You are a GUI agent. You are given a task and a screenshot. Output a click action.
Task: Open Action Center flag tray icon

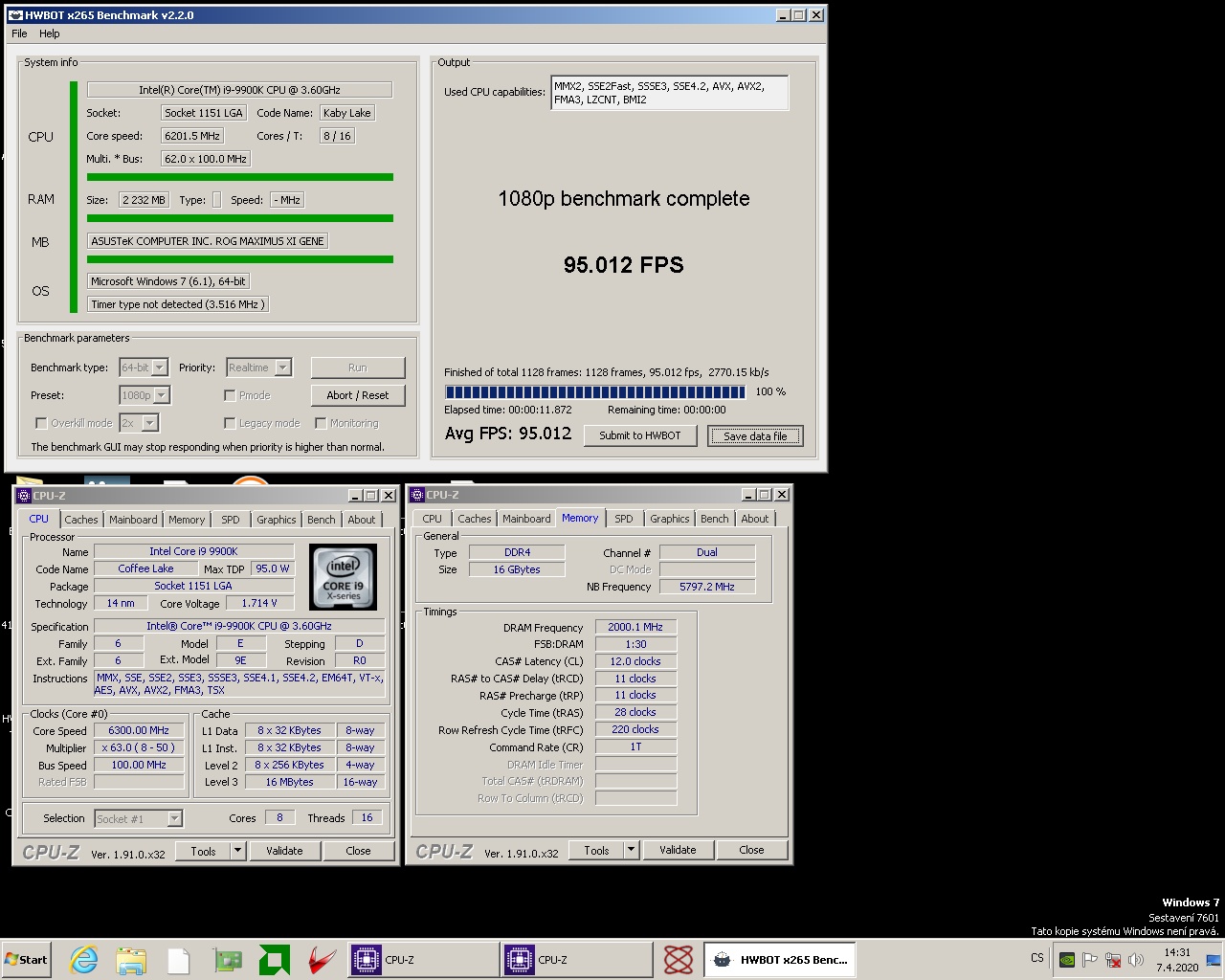coord(1089,959)
